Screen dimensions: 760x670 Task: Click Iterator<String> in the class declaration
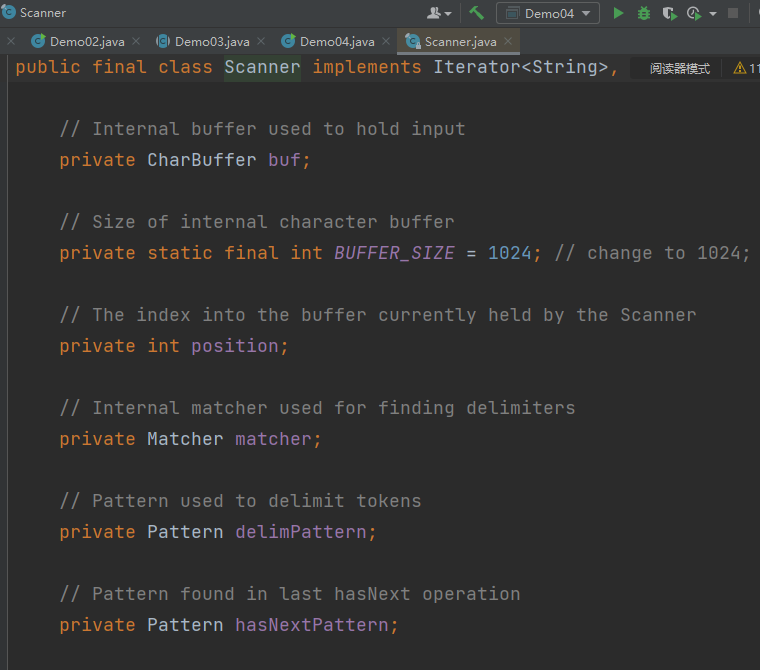pos(521,67)
